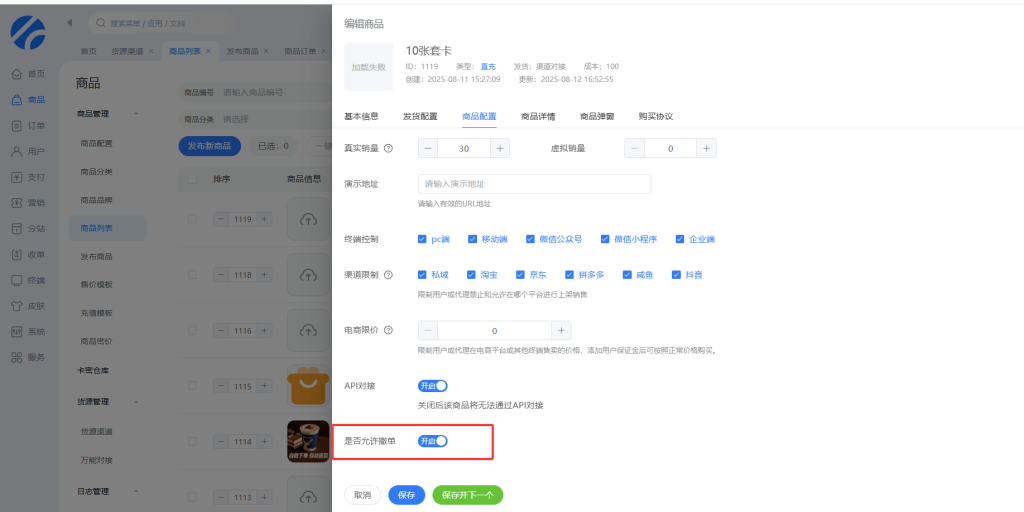Viewport: 1024px width, 512px height.
Task: Click the help icon beside 渠道限制
Action: click(x=388, y=274)
